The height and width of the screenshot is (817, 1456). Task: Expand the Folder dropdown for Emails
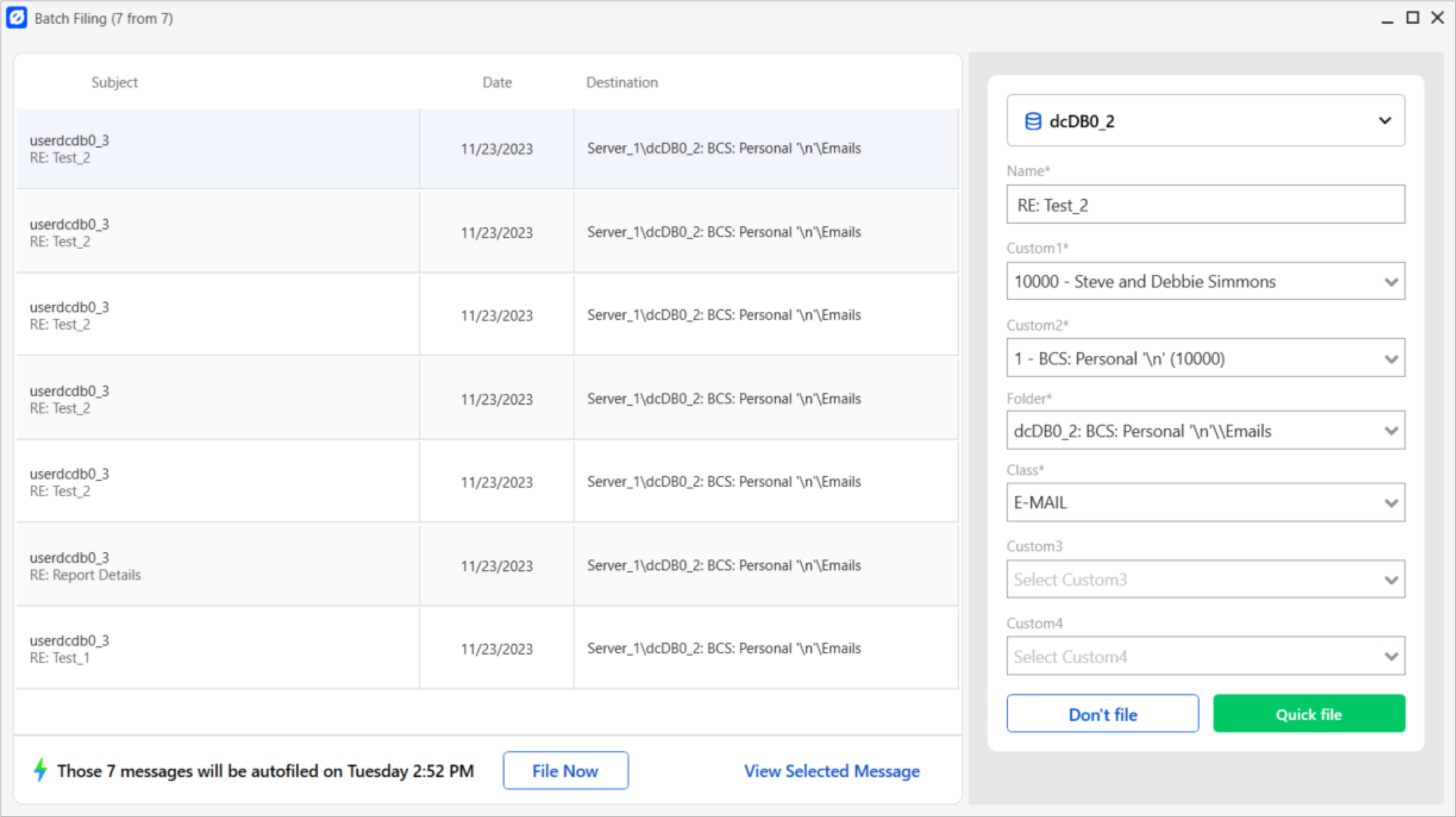pyautogui.click(x=1392, y=431)
